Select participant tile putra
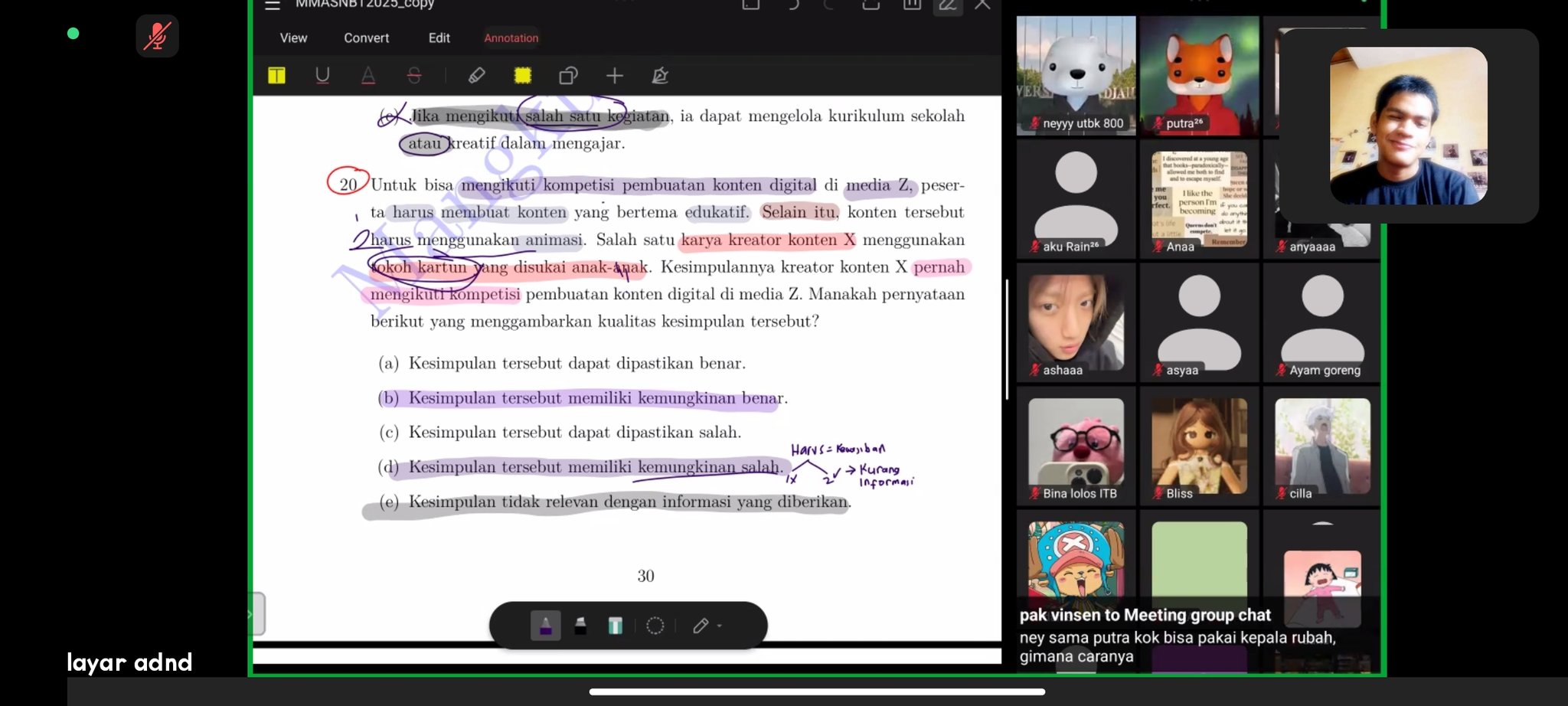 coord(1199,76)
